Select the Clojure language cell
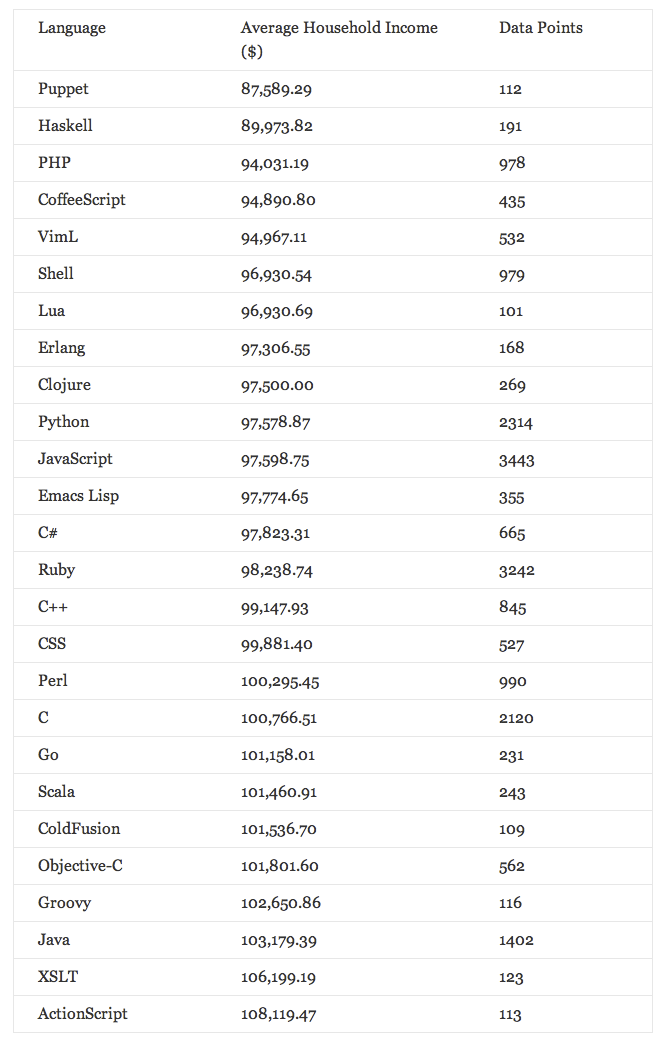667x1045 pixels. [65, 385]
